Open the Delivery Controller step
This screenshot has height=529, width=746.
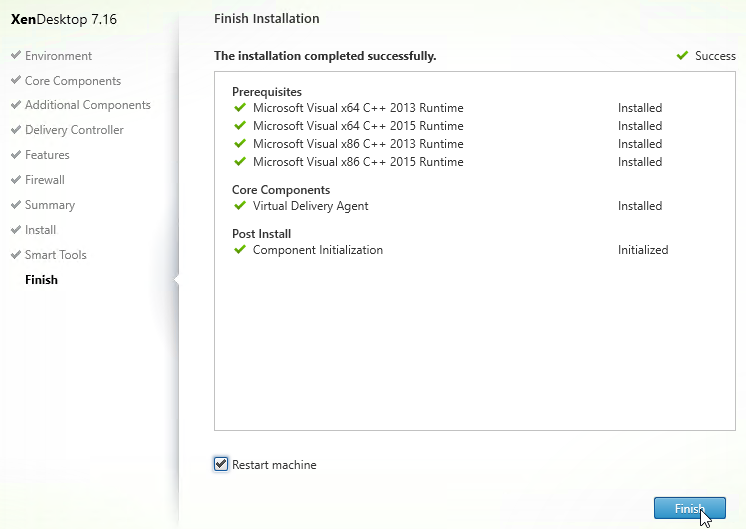(x=74, y=130)
